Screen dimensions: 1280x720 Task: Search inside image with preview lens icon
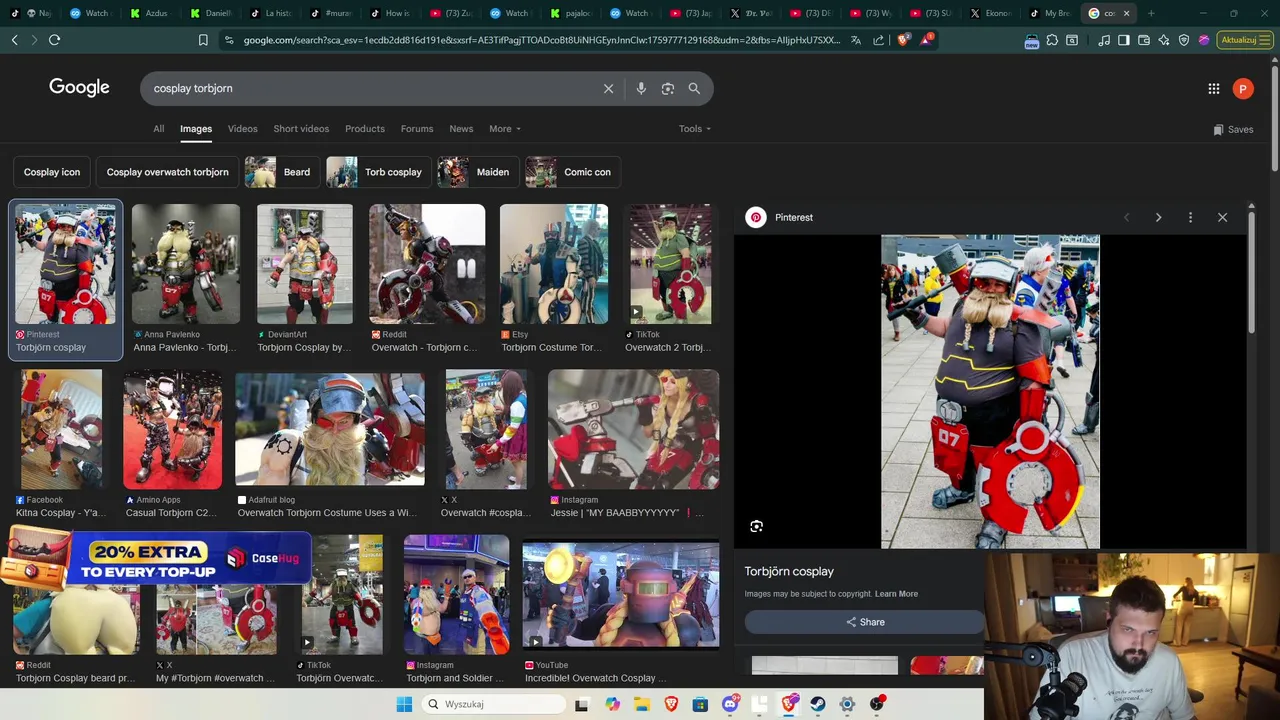pos(757,526)
